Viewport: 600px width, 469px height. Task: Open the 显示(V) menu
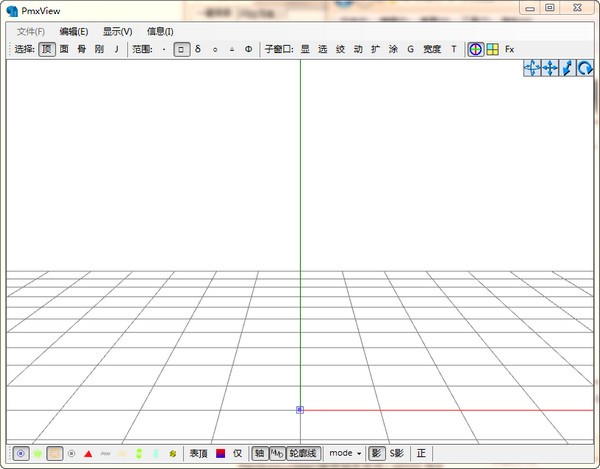click(x=117, y=31)
